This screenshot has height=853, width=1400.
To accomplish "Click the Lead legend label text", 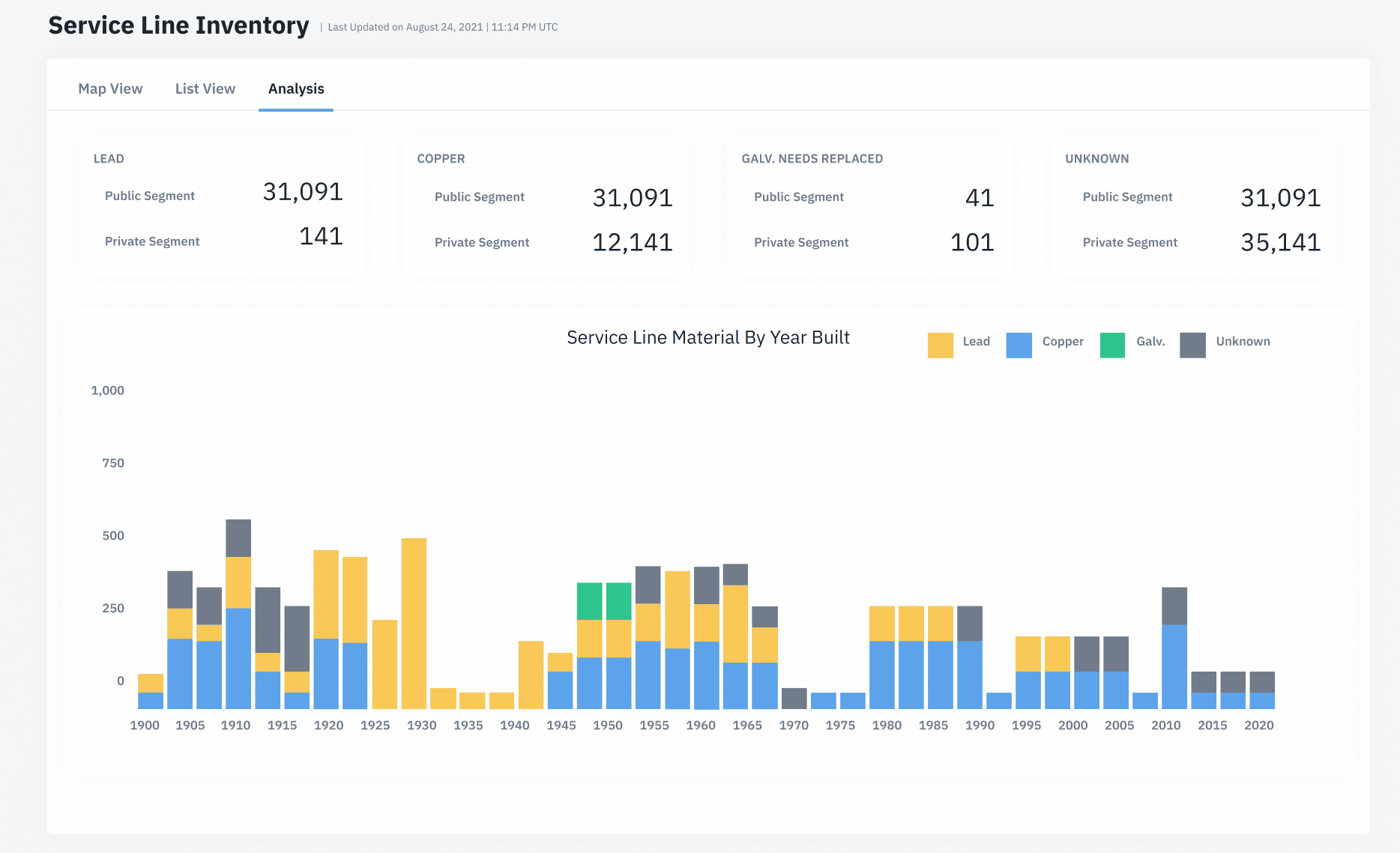I will click(976, 342).
